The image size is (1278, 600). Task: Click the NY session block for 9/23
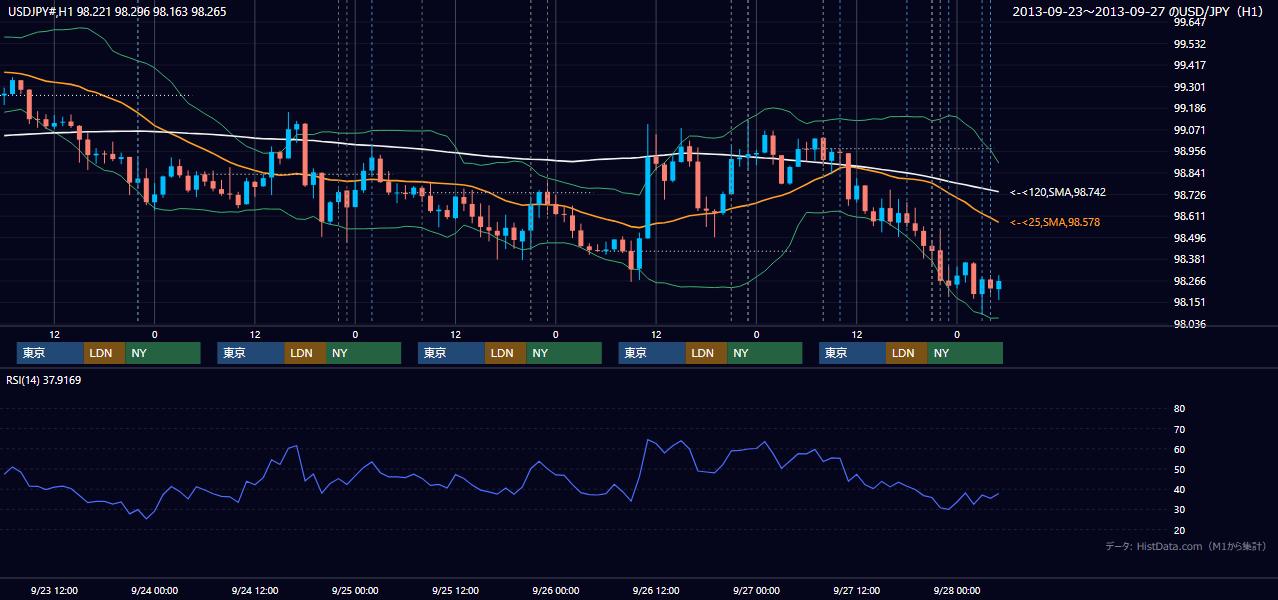pyautogui.click(x=163, y=353)
